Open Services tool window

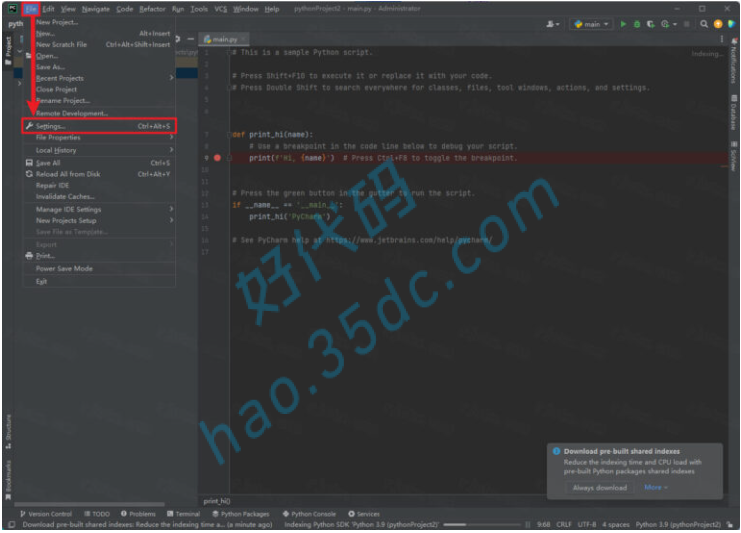(x=364, y=514)
